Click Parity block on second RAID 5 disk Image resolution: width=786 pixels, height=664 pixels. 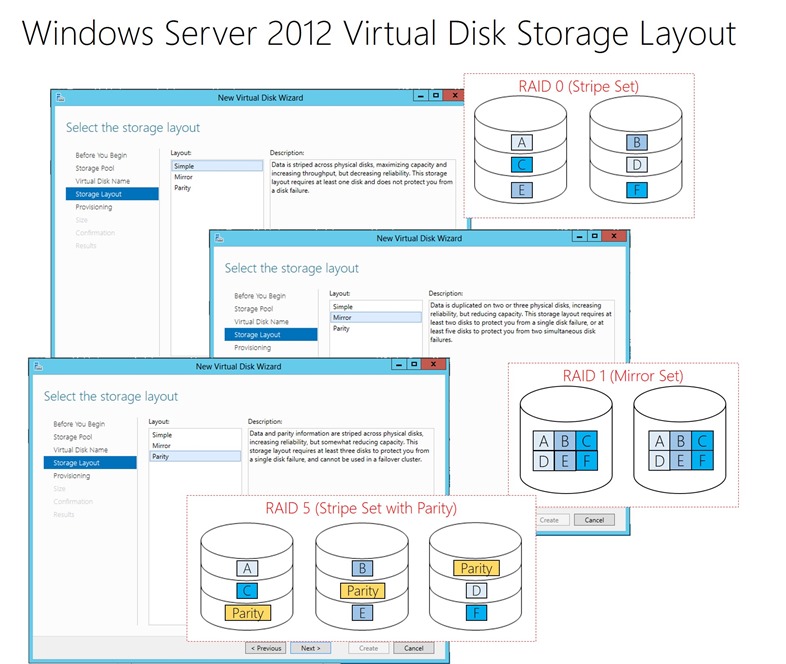tap(362, 591)
